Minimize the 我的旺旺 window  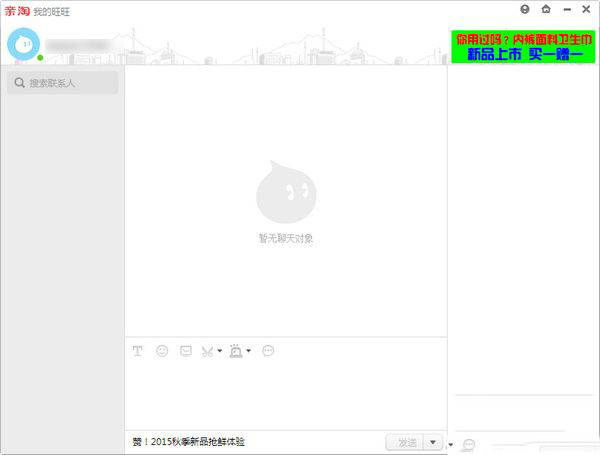(x=567, y=10)
